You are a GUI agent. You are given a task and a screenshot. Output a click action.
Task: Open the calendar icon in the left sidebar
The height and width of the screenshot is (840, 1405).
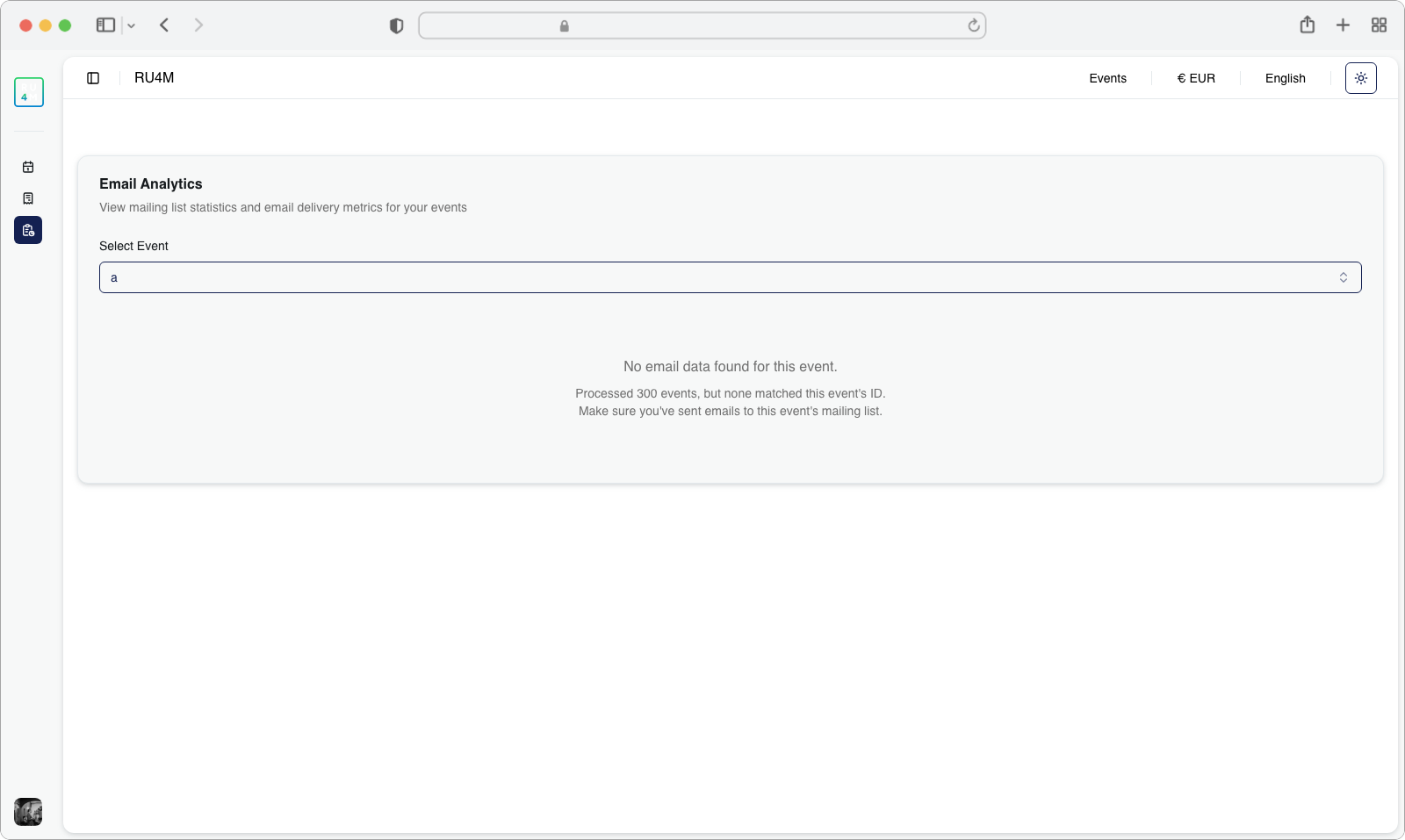click(28, 167)
